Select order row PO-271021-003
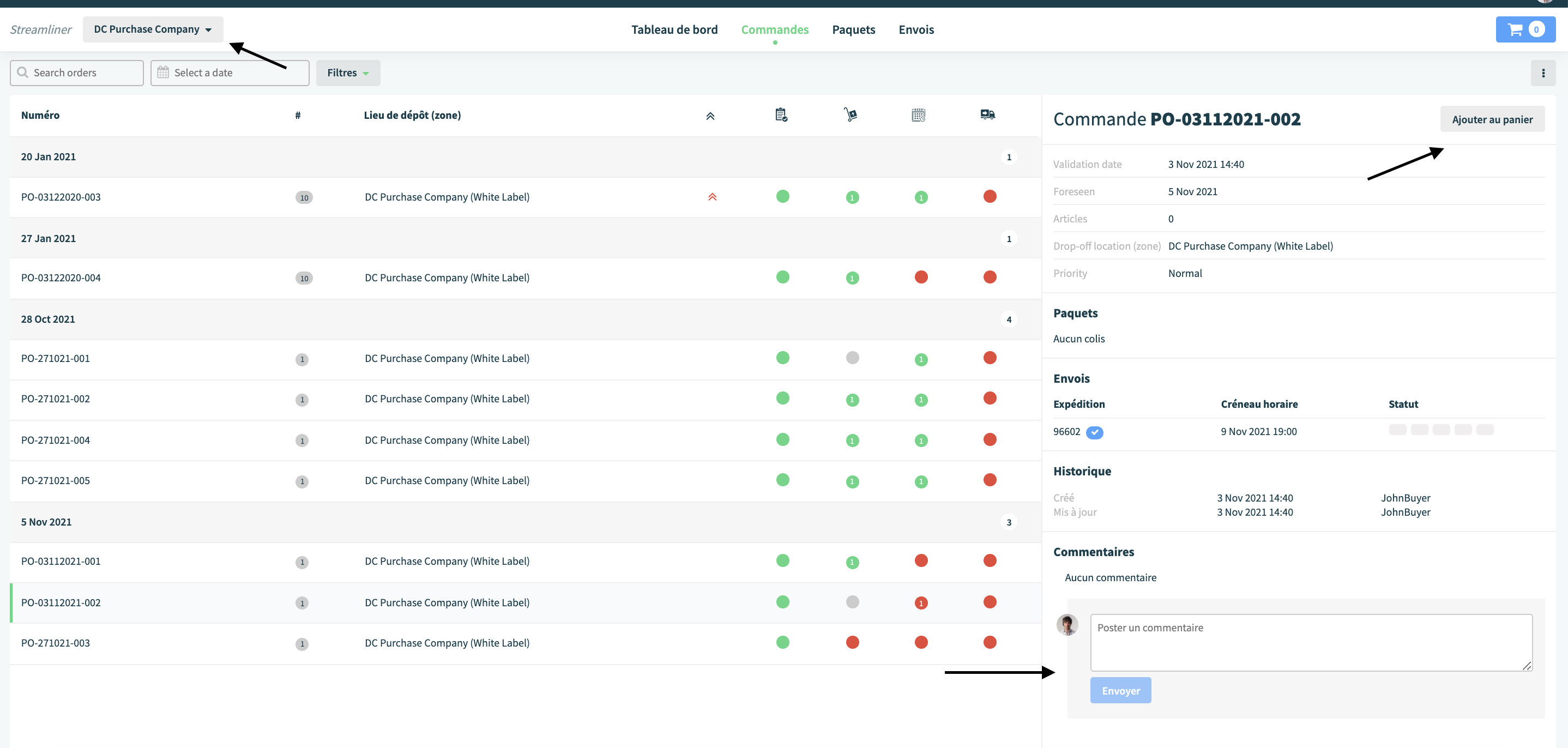 [x=524, y=644]
